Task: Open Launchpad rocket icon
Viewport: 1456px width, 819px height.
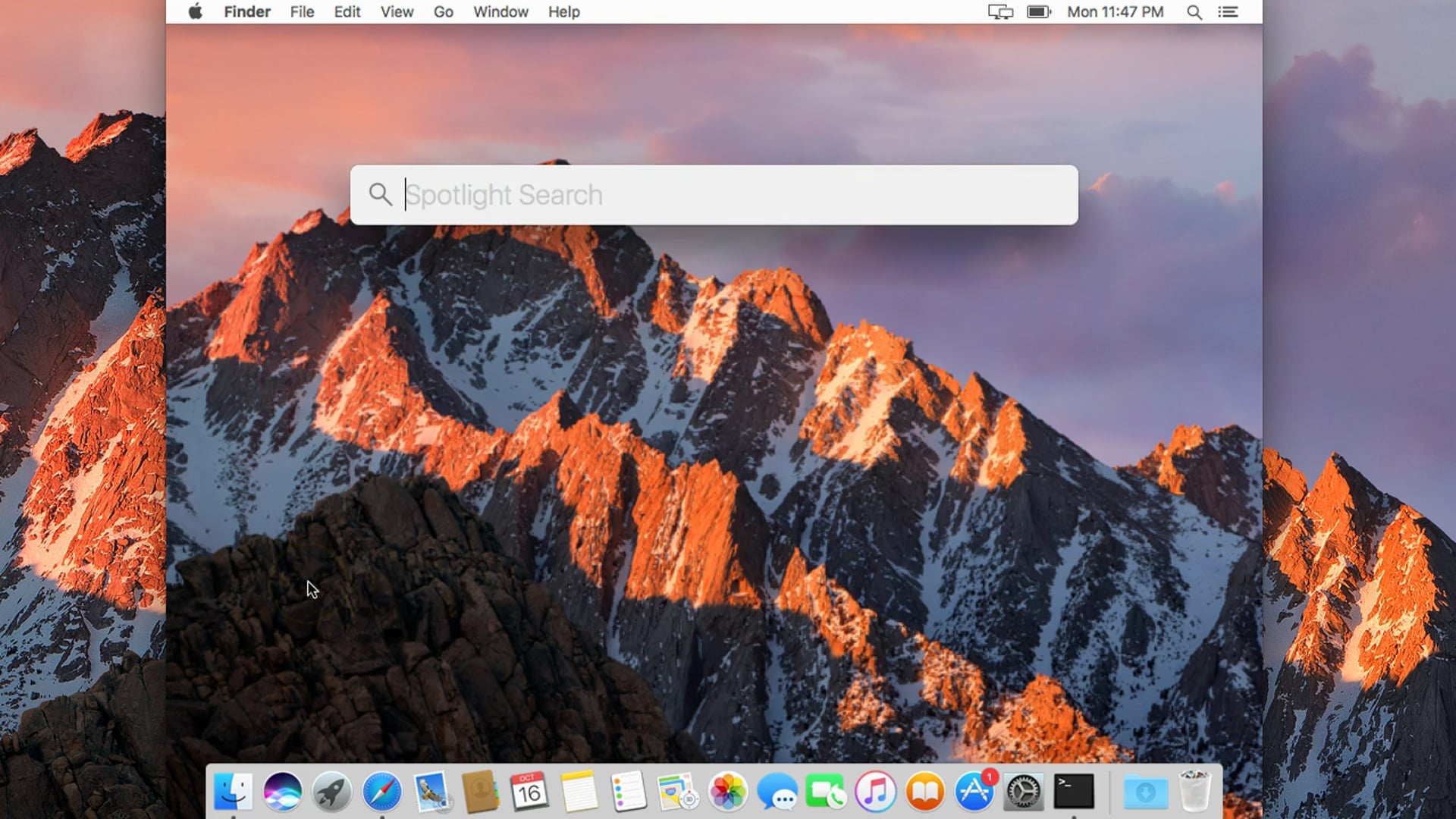Action: 332,792
